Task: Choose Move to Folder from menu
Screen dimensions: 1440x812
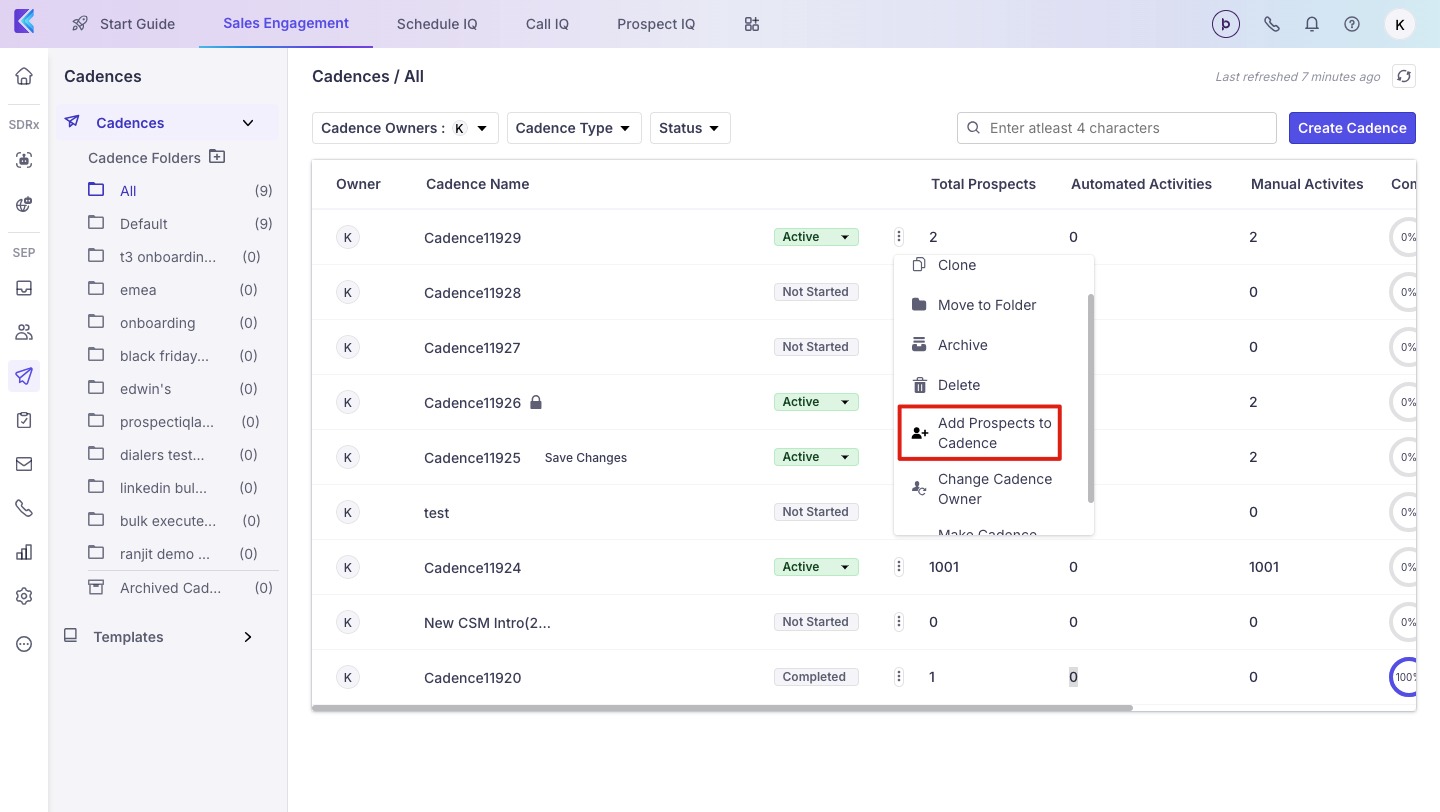Action: coord(986,305)
